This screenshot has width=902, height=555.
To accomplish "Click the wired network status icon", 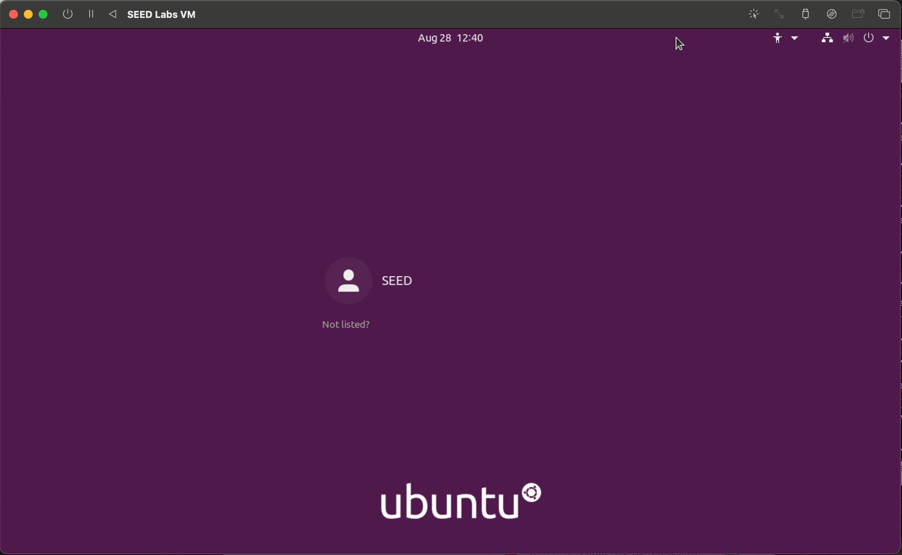I will tap(827, 38).
